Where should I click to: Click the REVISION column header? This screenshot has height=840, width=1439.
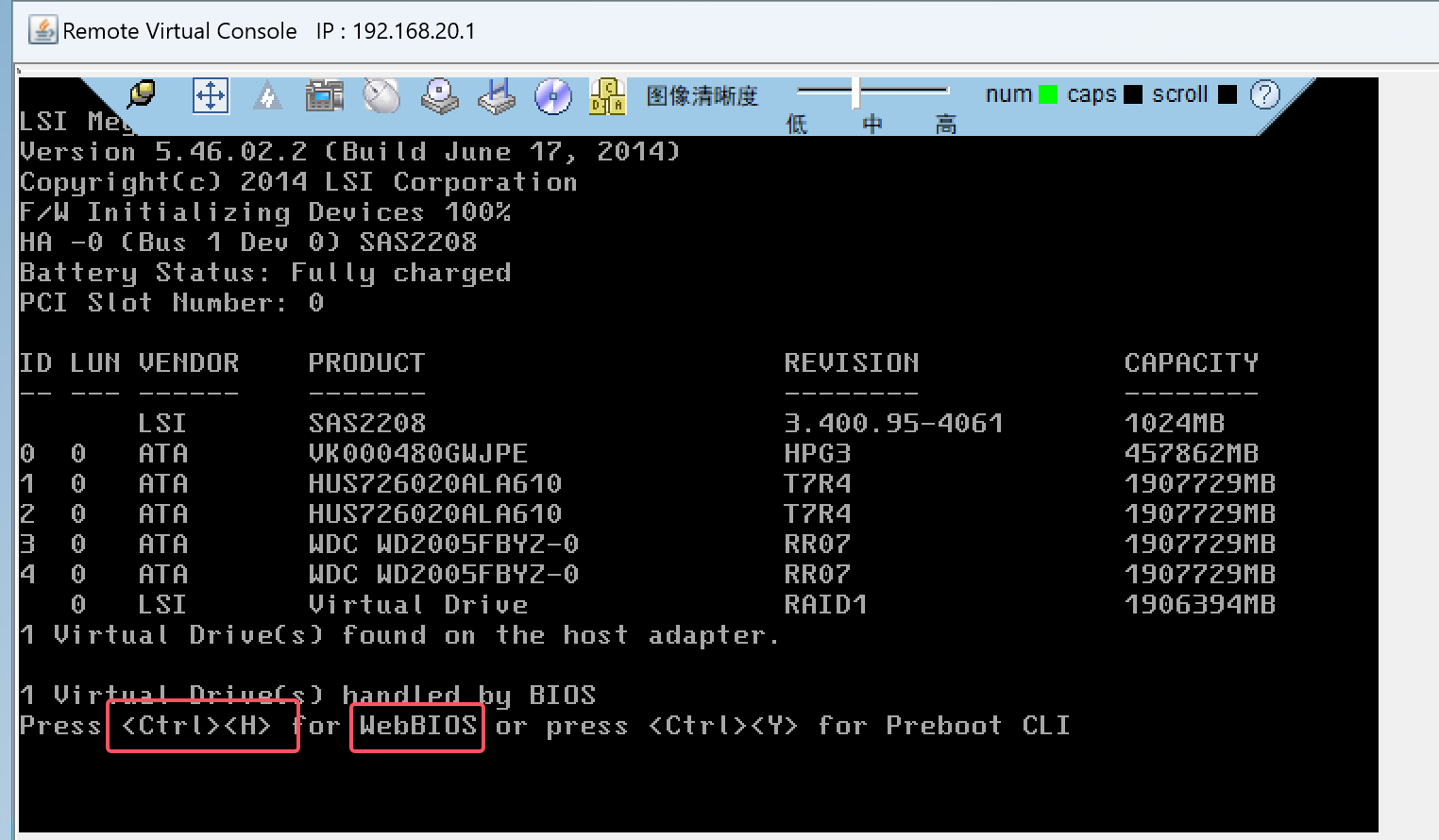[x=852, y=363]
